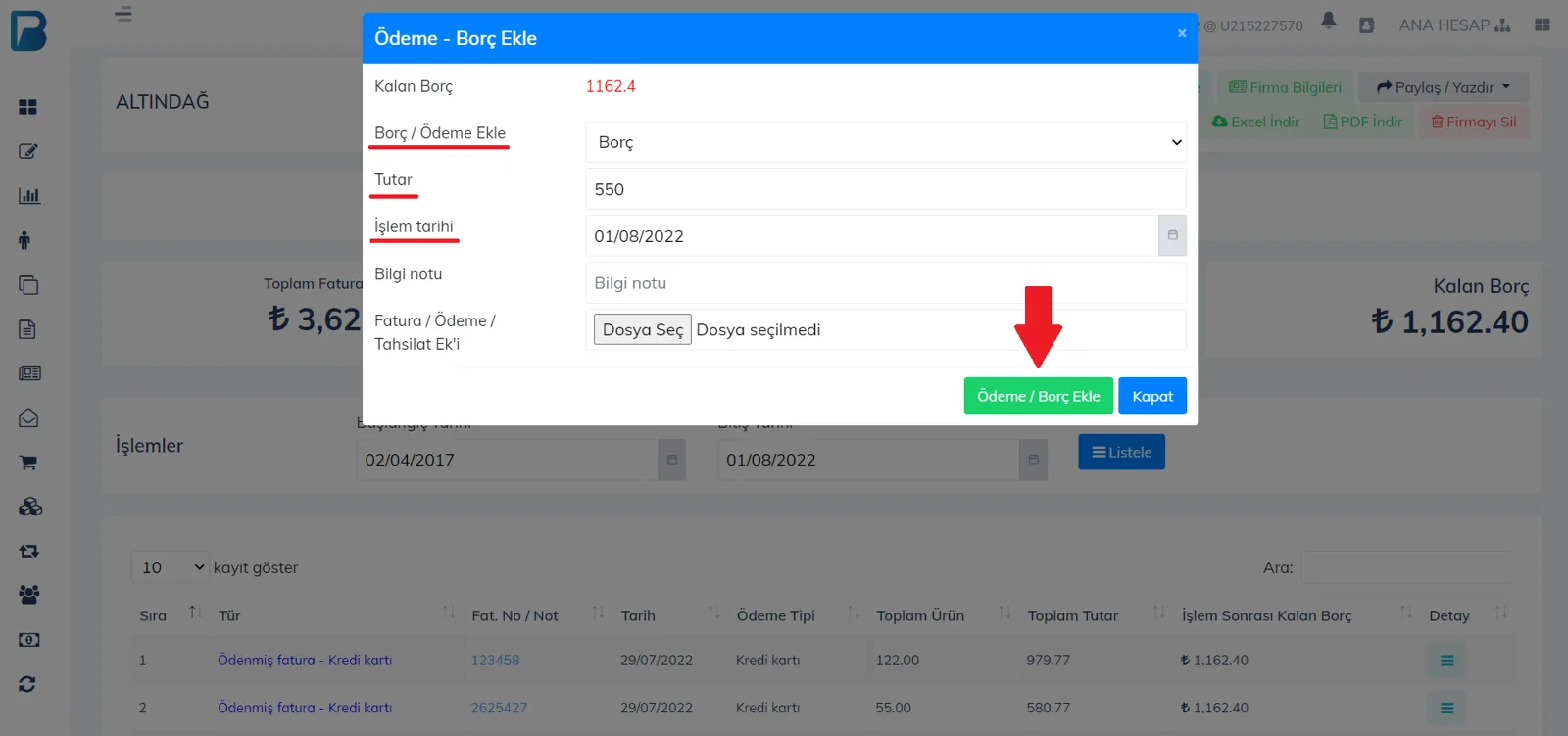Expand the Paylaş / Yazdır dropdown
Viewport: 1568px width, 736px height.
[1444, 87]
